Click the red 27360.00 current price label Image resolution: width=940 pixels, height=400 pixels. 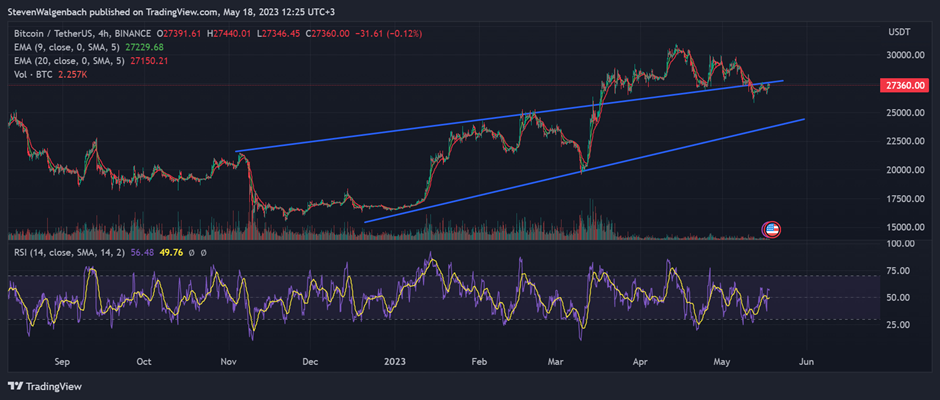(904, 85)
